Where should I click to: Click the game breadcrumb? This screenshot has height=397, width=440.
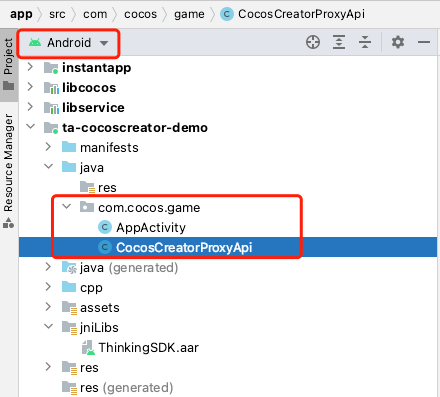pyautogui.click(x=189, y=14)
